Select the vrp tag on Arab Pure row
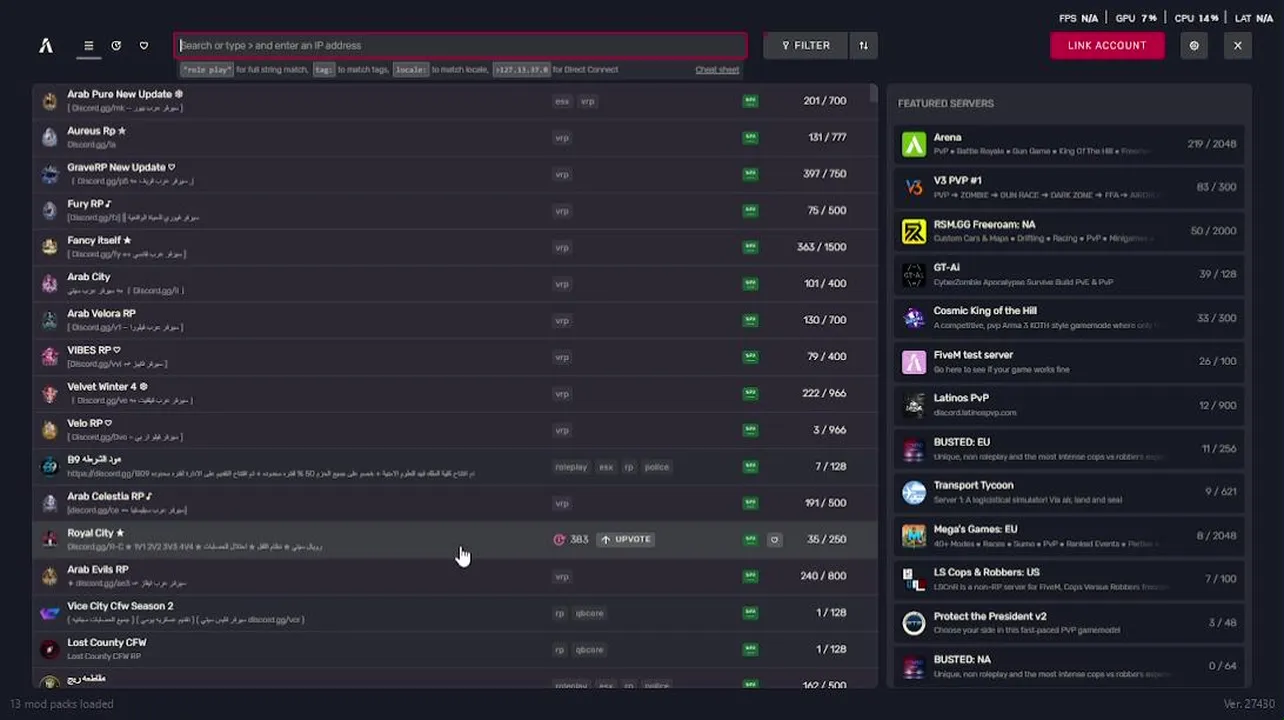This screenshot has width=1284, height=720. point(588,101)
